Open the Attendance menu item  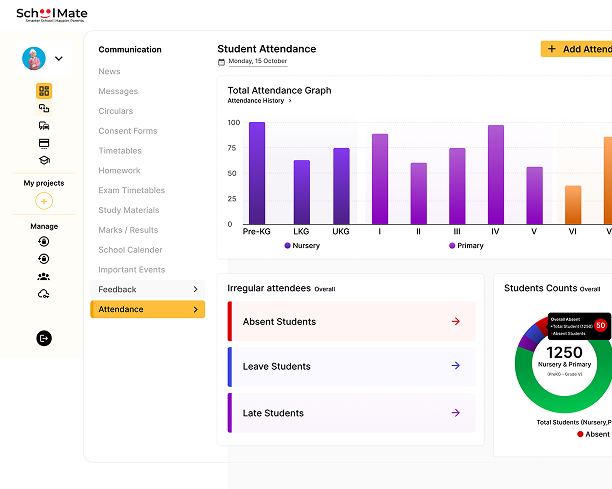tap(148, 309)
